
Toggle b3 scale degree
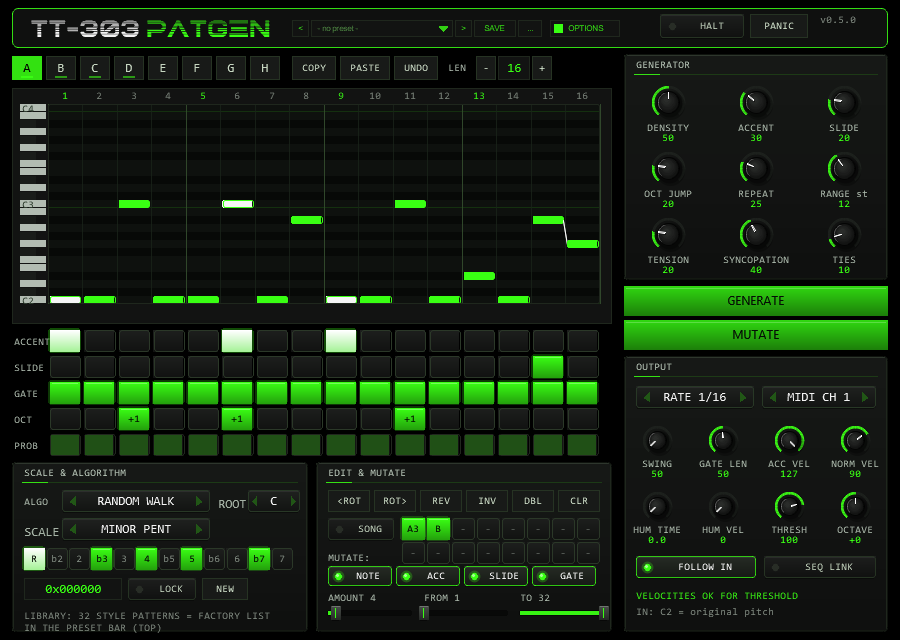[x=102, y=558]
